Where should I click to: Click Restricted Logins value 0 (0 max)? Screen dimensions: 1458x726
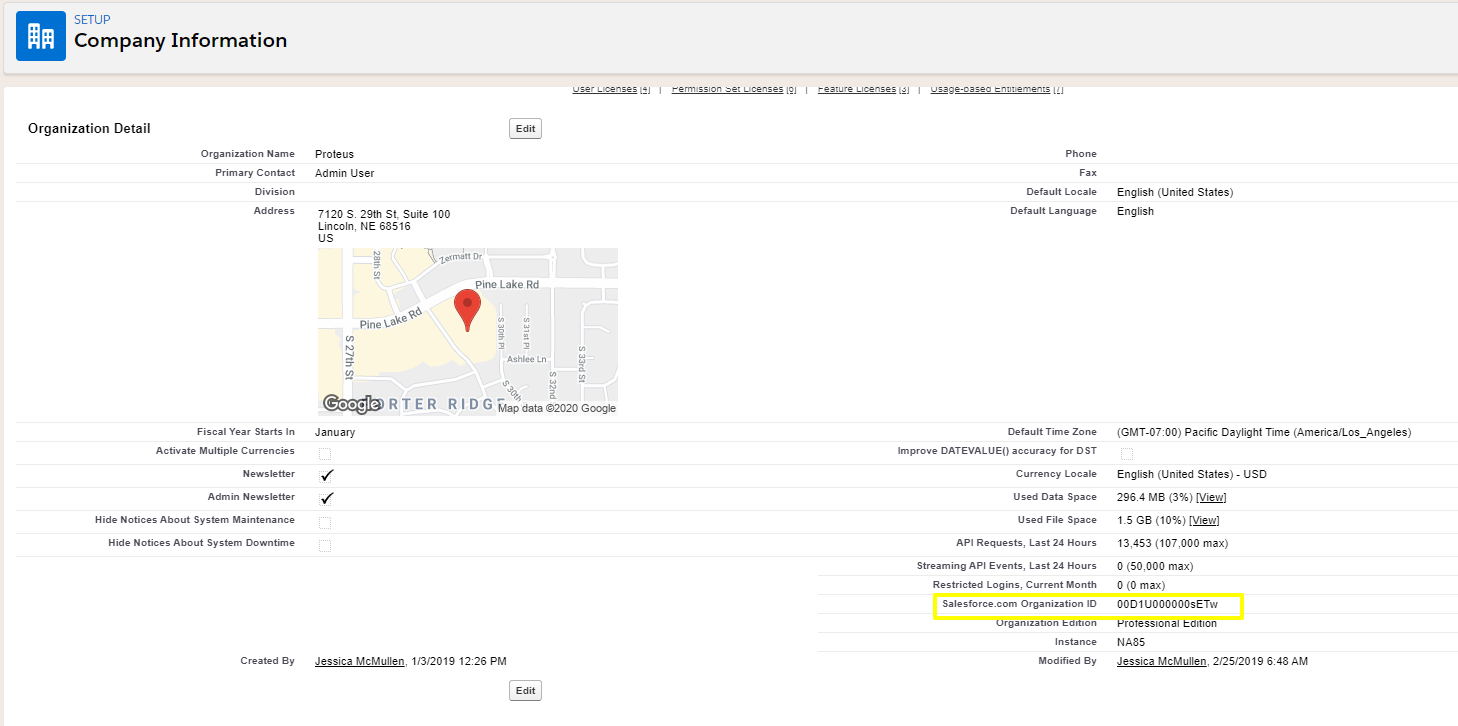[x=1142, y=585]
